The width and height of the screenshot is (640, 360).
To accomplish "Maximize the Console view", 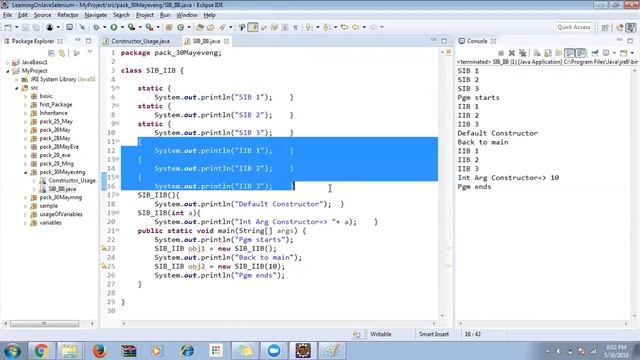I will (630, 41).
